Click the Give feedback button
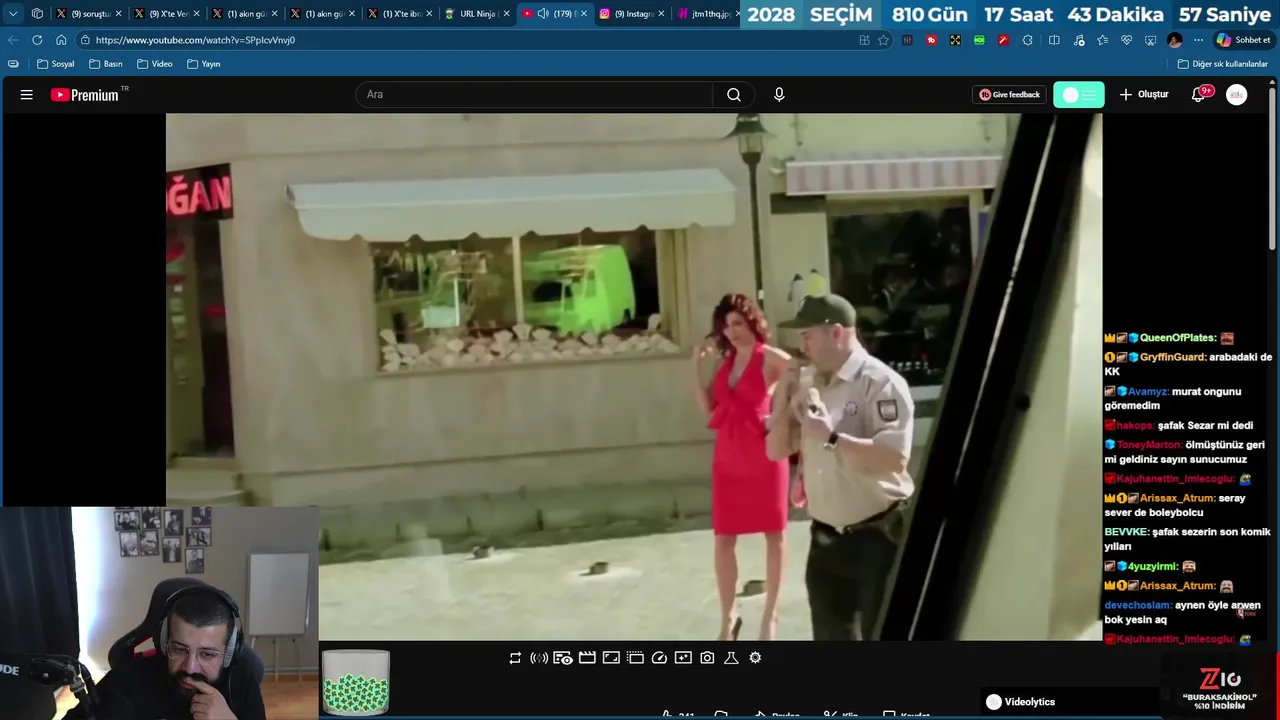Image resolution: width=1280 pixels, height=720 pixels. pyautogui.click(x=1010, y=95)
